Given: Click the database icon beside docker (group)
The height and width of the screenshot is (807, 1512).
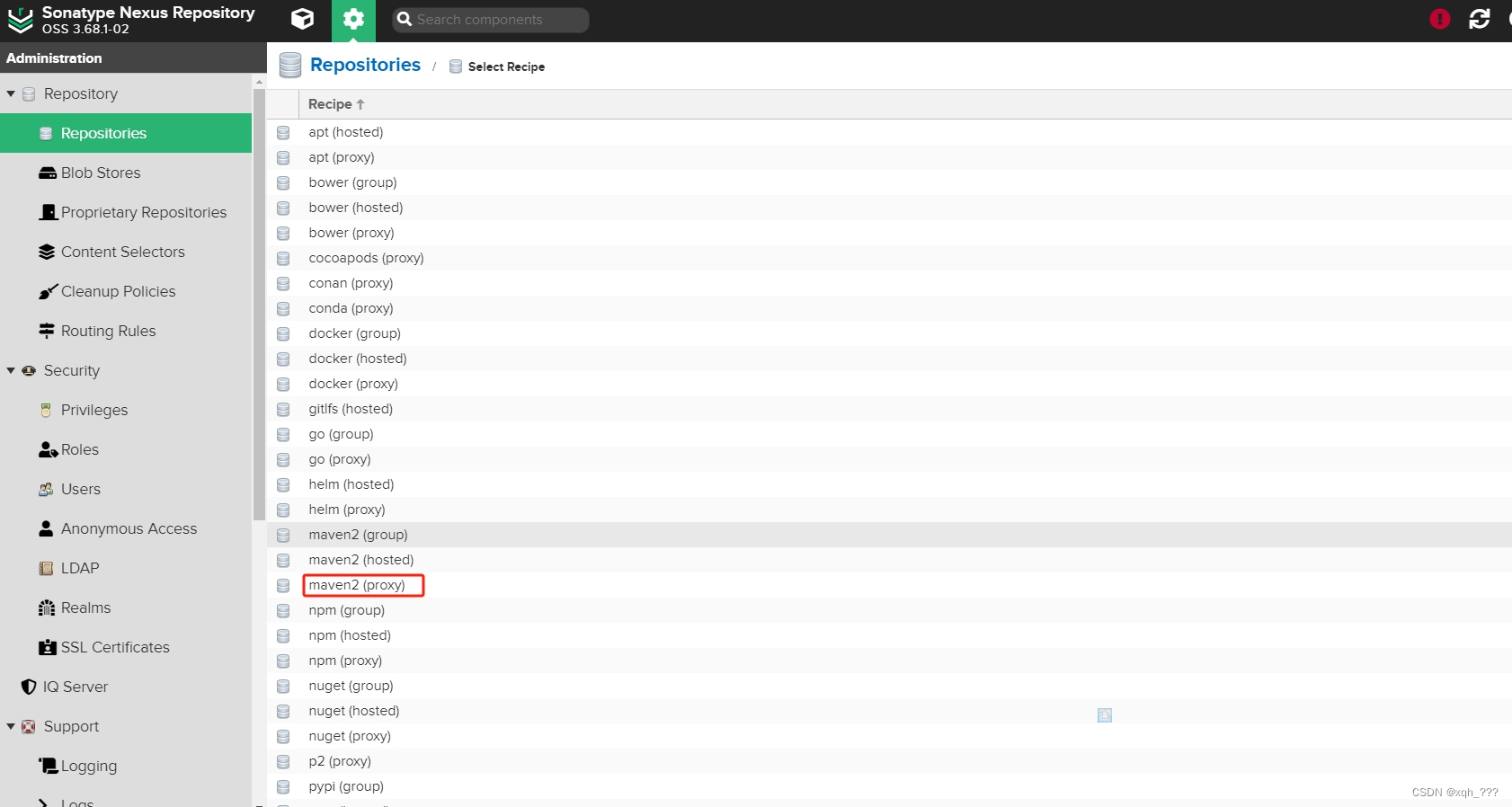Looking at the screenshot, I should (283, 333).
